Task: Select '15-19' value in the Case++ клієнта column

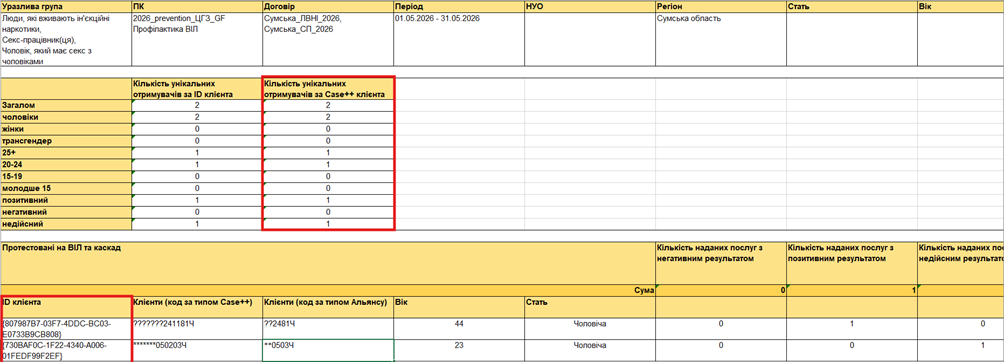Action: click(x=328, y=176)
